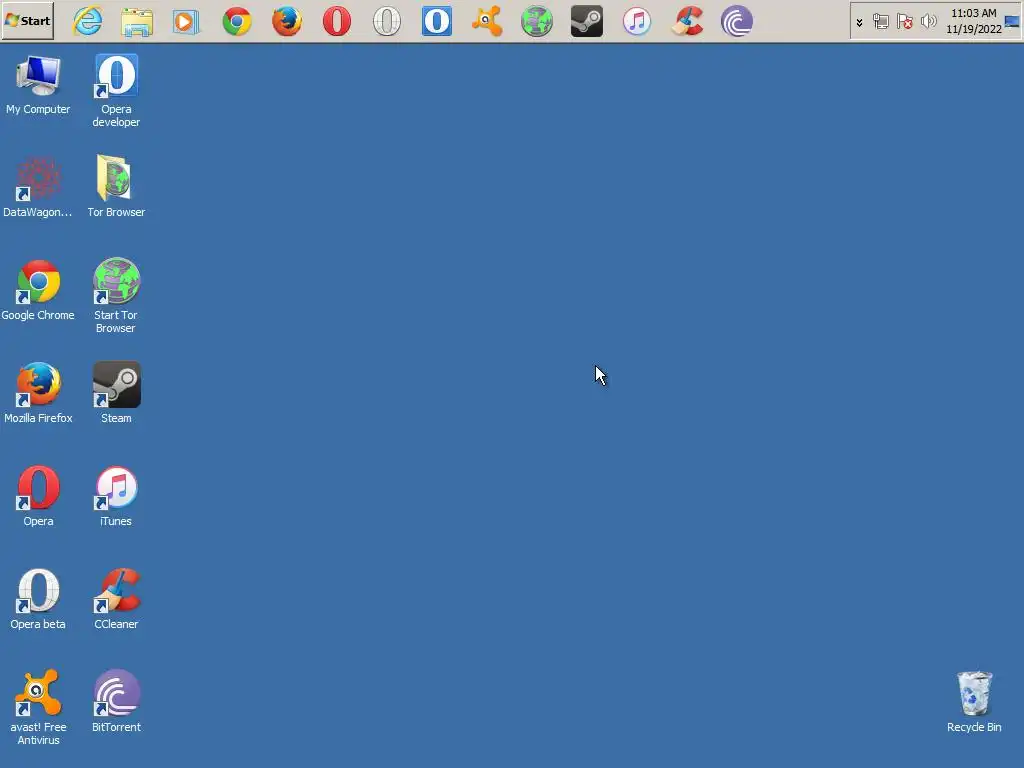Select Opera developer desktop shortcut
This screenshot has height=768, width=1024.
[x=116, y=91]
